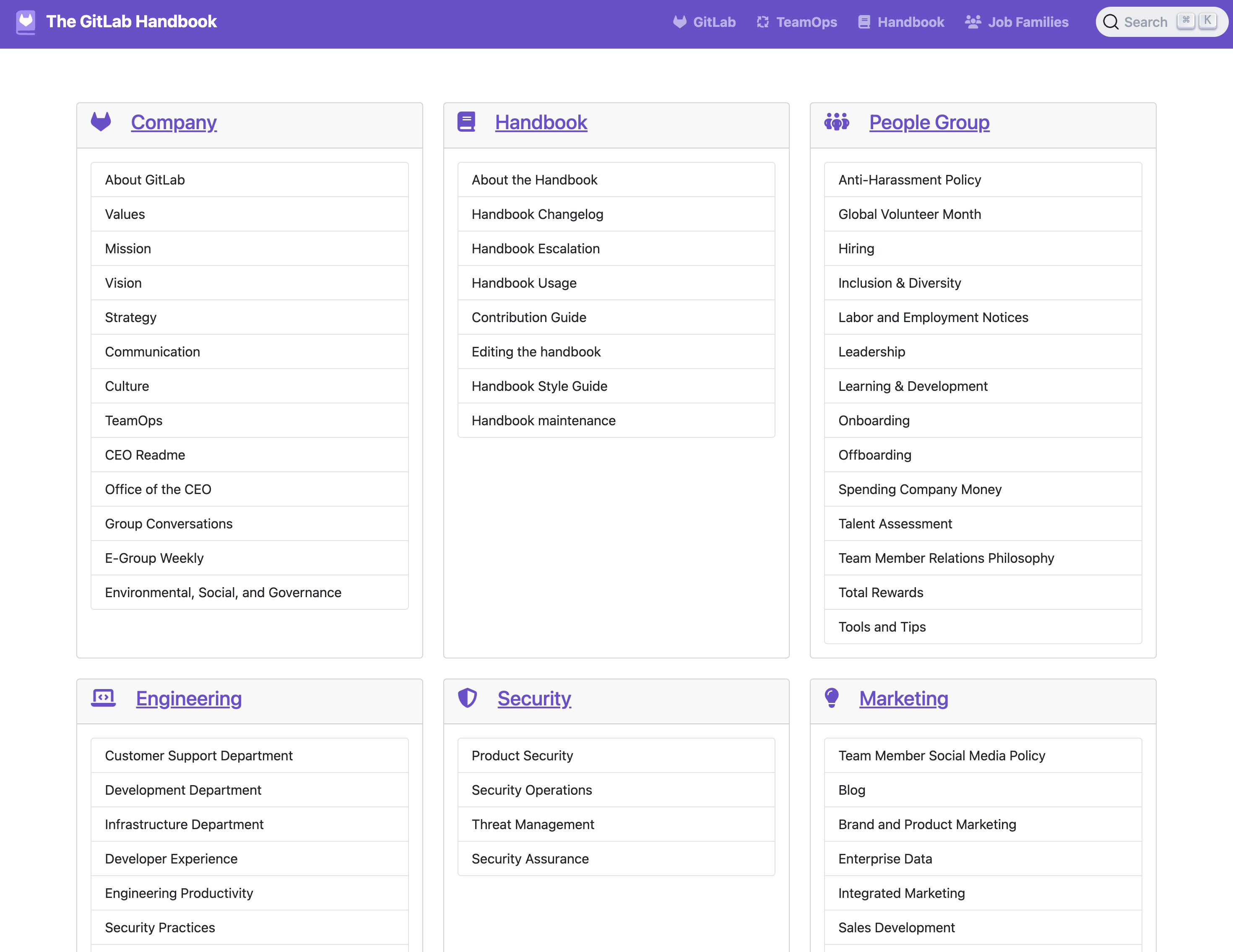
Task: Click the GitLab fox icon in the navbar
Action: (680, 22)
